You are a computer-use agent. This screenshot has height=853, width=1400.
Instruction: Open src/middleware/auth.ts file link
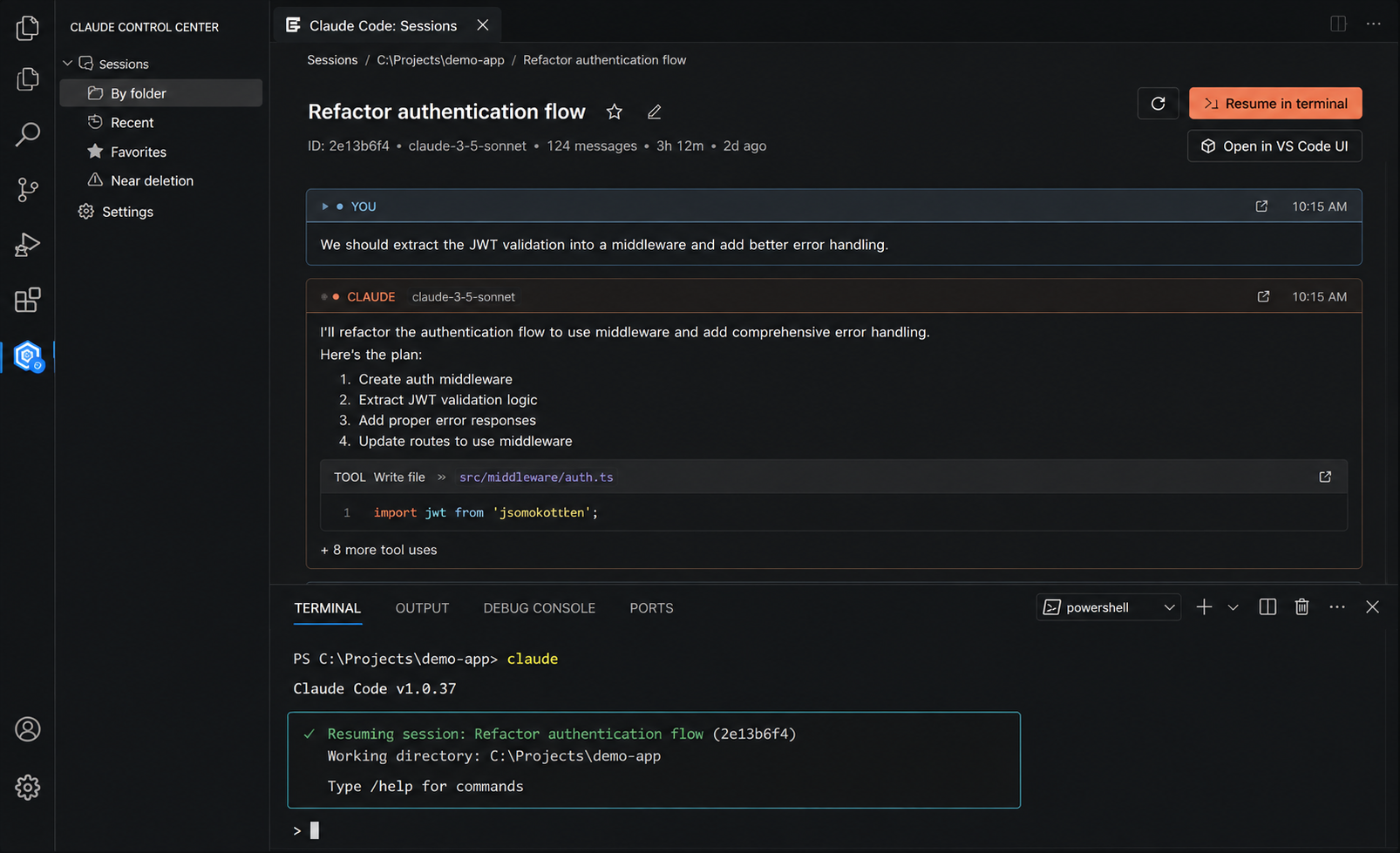(x=536, y=477)
